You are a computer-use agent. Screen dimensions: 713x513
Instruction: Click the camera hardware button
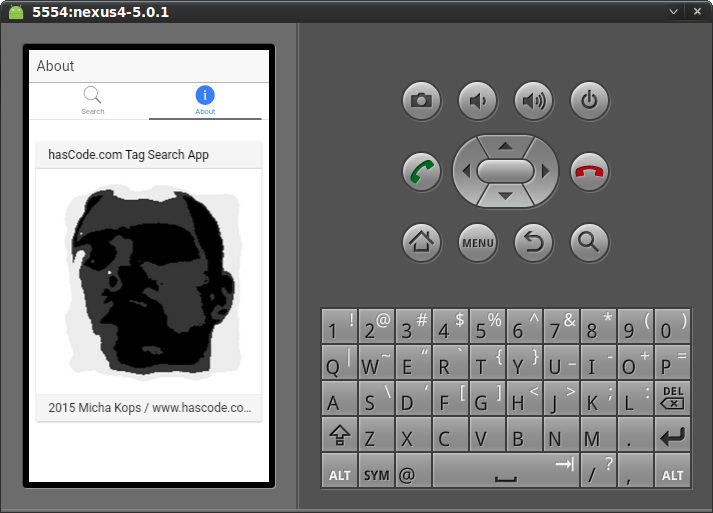(422, 101)
